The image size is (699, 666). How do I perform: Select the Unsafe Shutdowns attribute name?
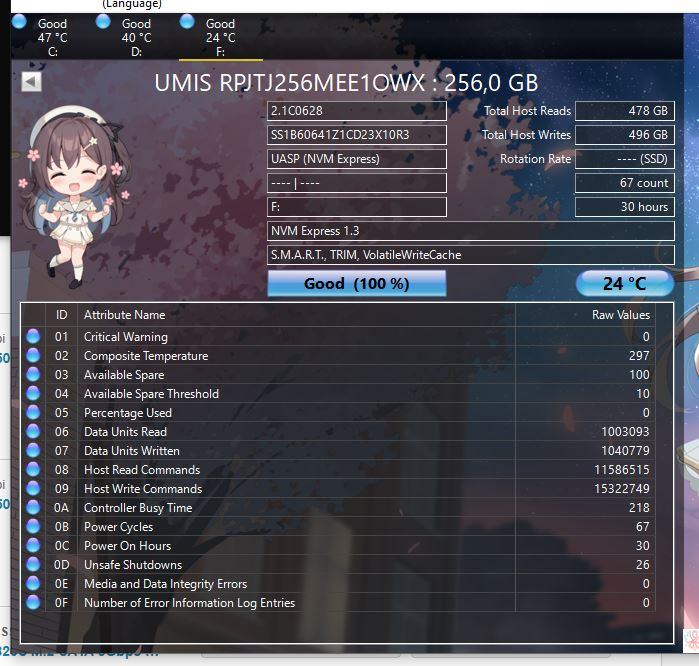pos(133,565)
